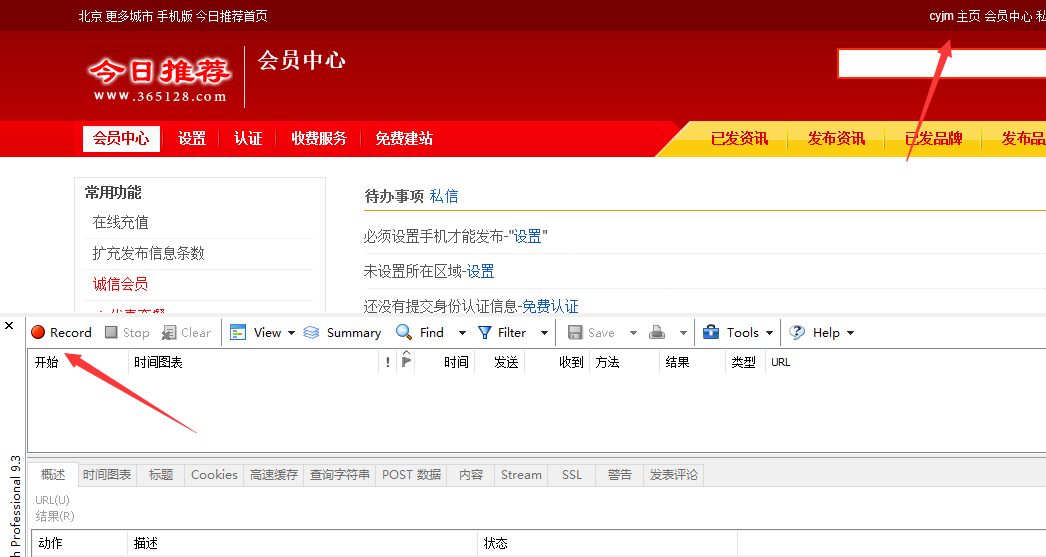Screen dimensions: 1046x557
Task: Click 主页 link in the top bar
Action: [x=969, y=16]
